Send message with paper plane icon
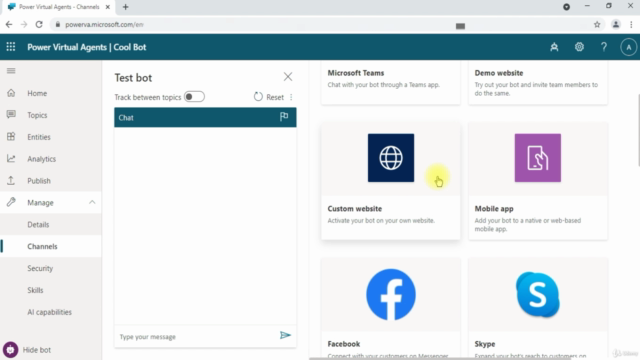 285,336
